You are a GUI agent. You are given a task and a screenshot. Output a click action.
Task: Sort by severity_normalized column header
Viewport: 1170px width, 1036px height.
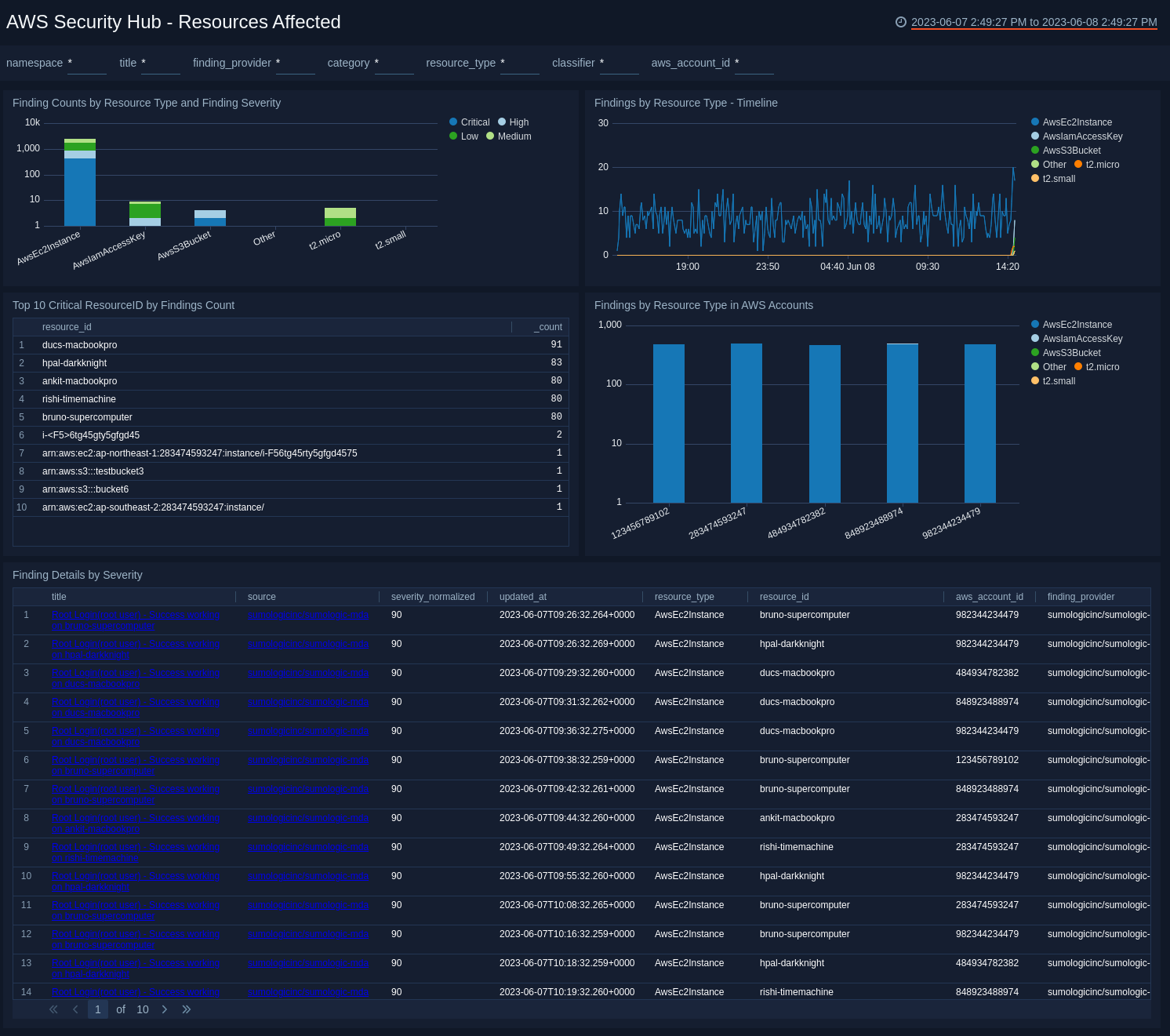433,597
